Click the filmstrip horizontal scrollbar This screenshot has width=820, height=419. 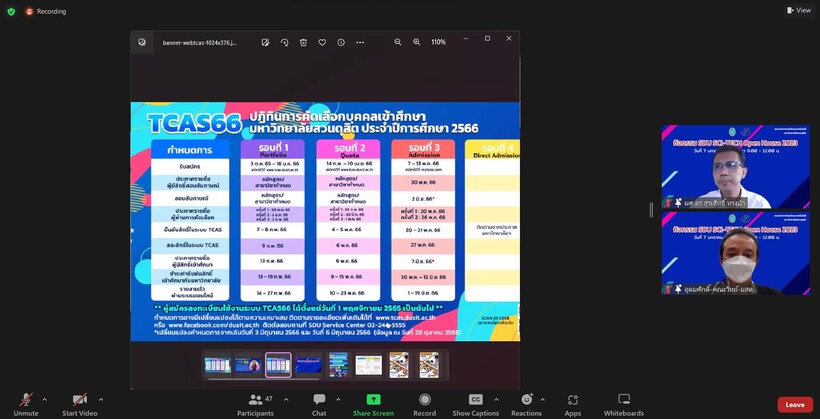pos(264,379)
